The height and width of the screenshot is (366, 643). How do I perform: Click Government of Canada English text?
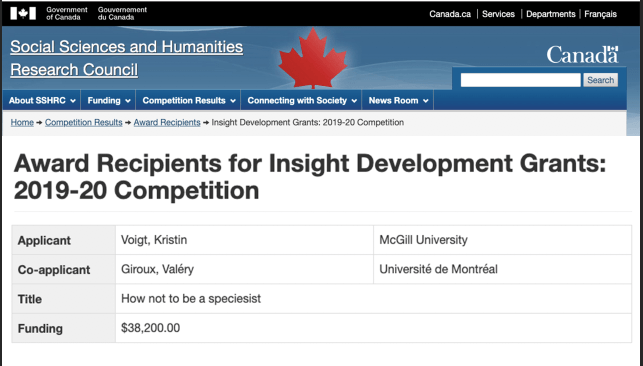(x=67, y=14)
